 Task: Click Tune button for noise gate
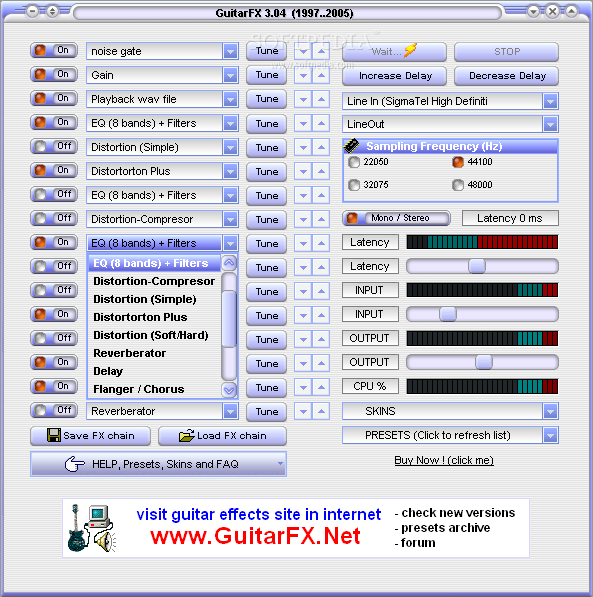(267, 51)
